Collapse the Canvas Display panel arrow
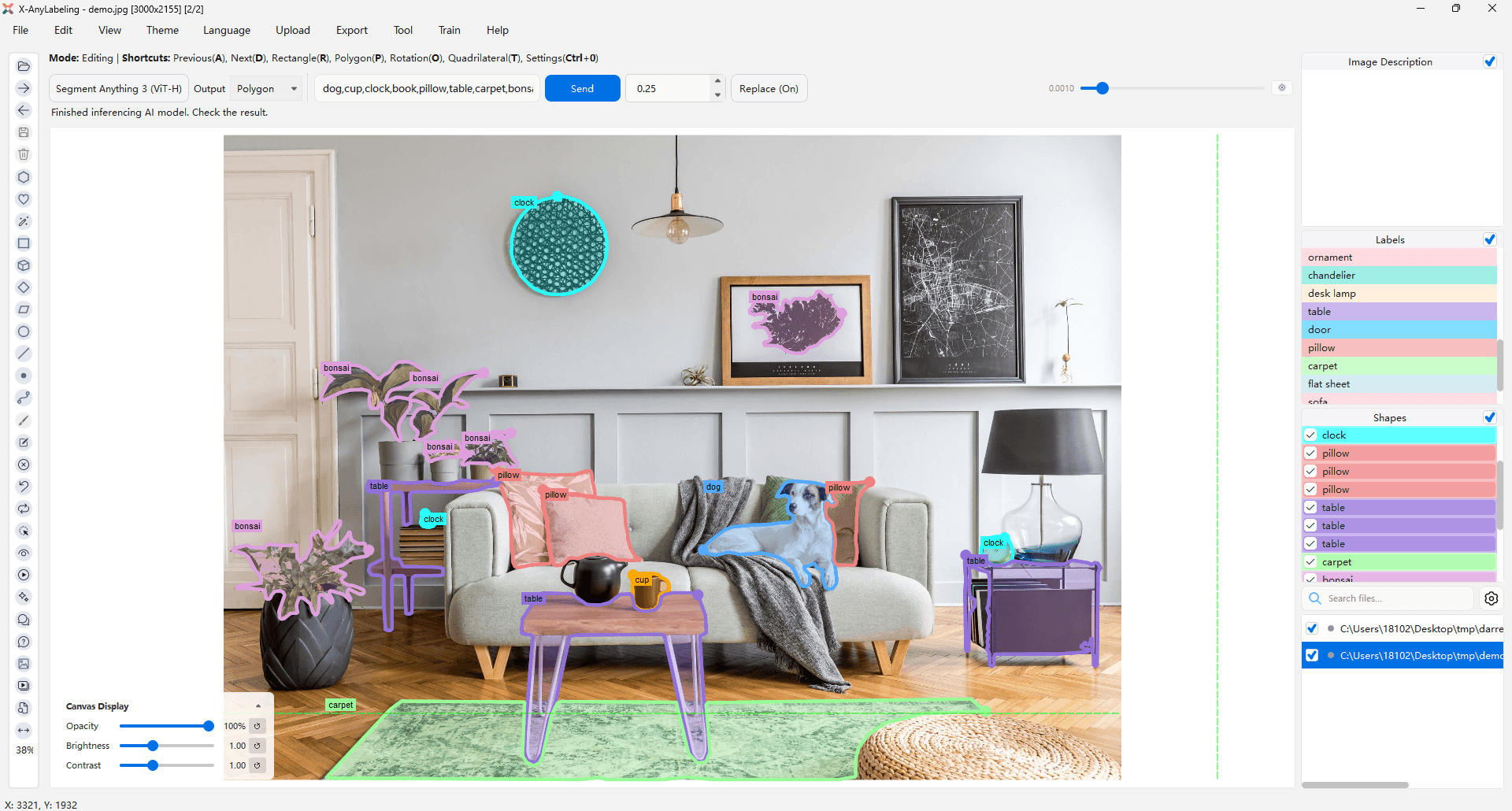This screenshot has width=1512, height=811. pyautogui.click(x=258, y=706)
